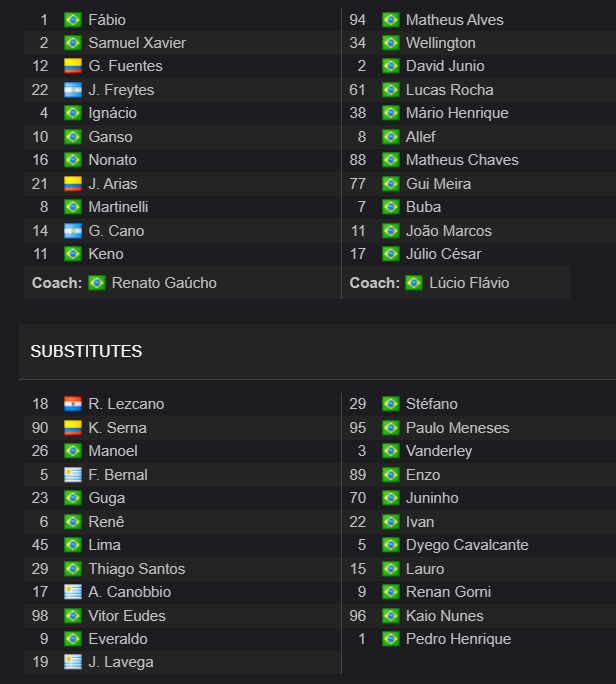Open coach Renato Gaúcho's page
Viewport: 616px width, 684px height.
click(x=164, y=283)
